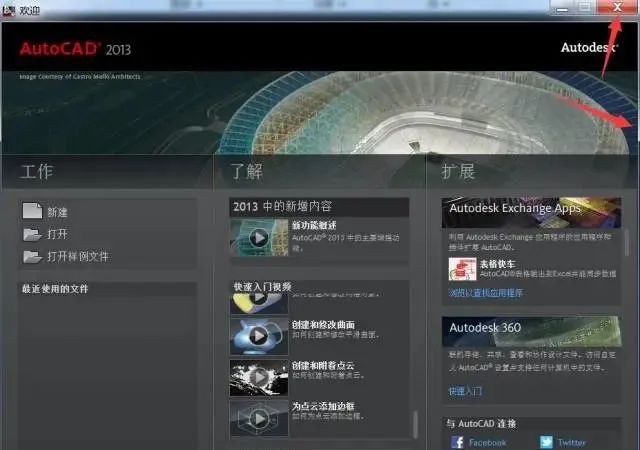Viewport: 640px width, 450px height.
Task: Open the Autodesk Exchange Apps banner
Action: click(531, 213)
